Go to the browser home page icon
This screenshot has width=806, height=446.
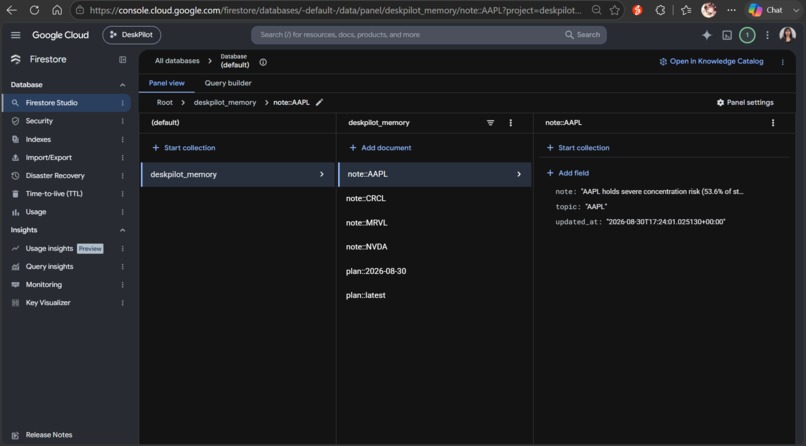[x=57, y=10]
